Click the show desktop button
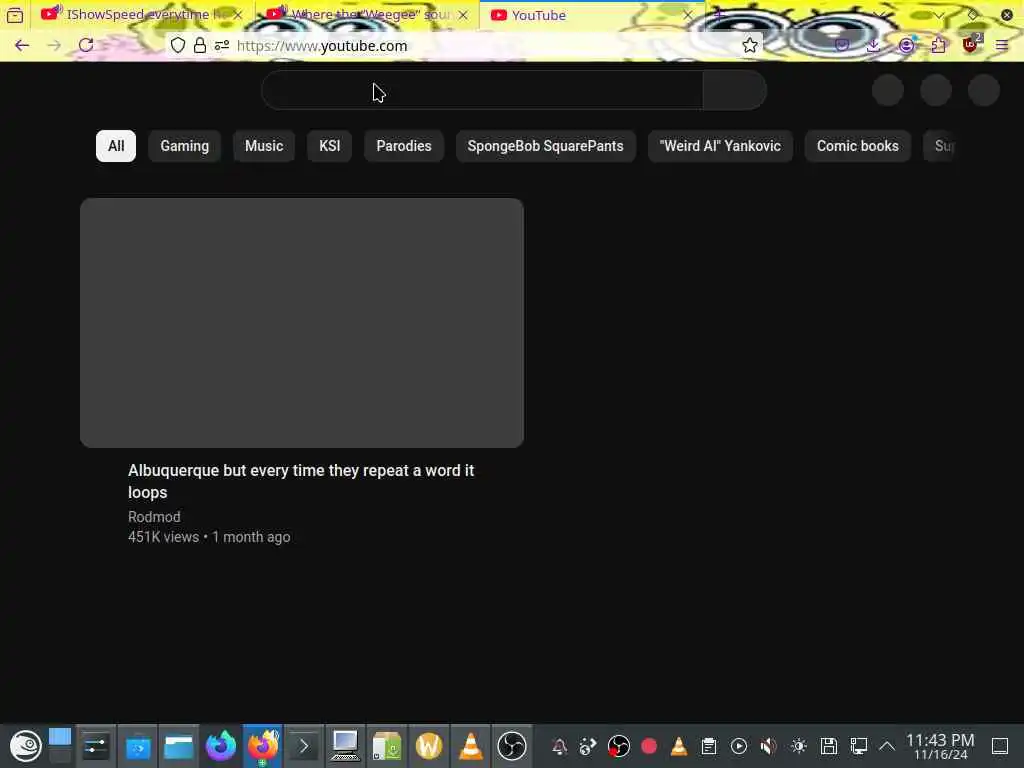Screen dimensions: 1024x768 coord(1000,746)
